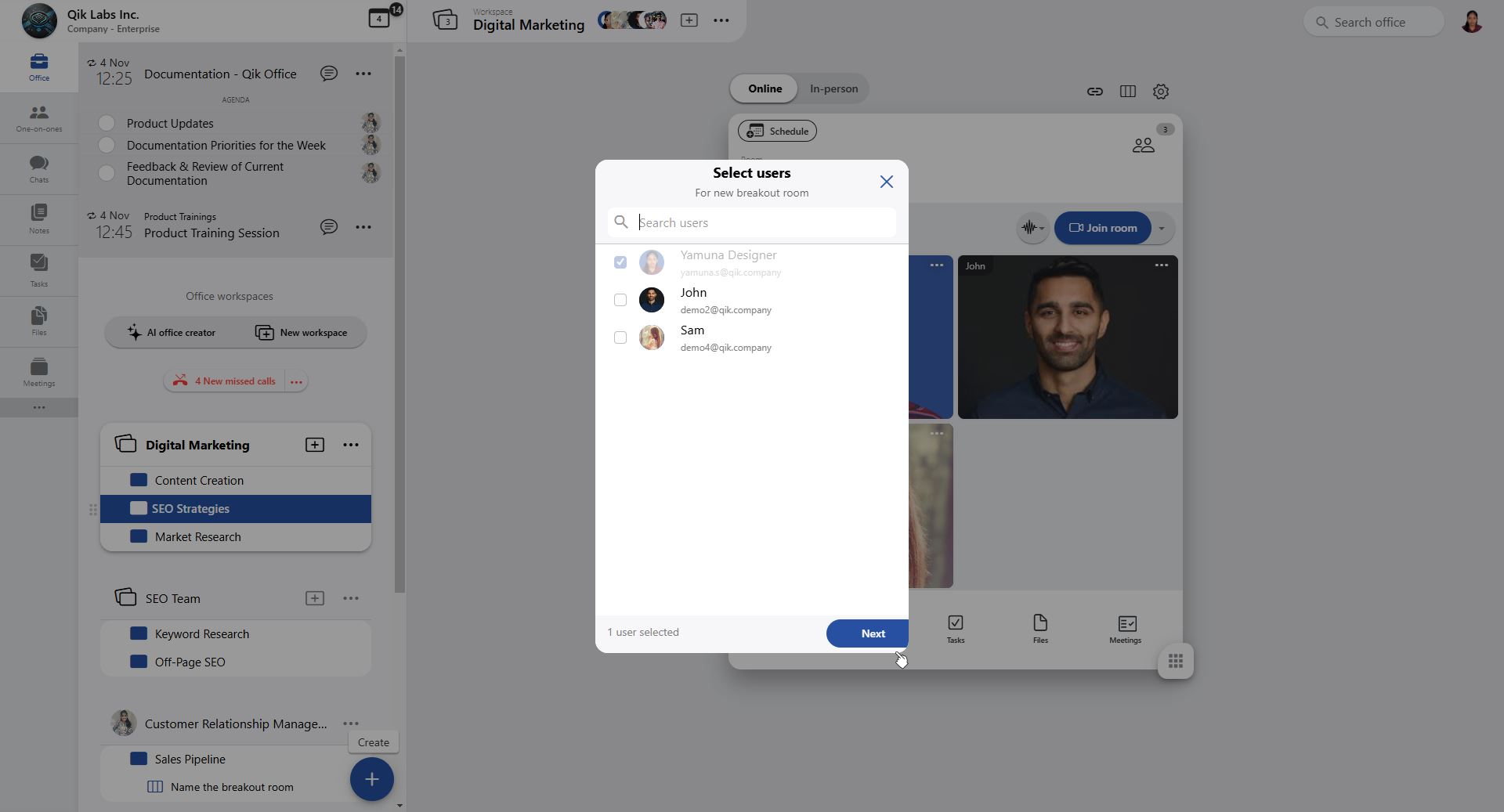Open the apps grid icon
1504x812 pixels.
tap(1175, 662)
